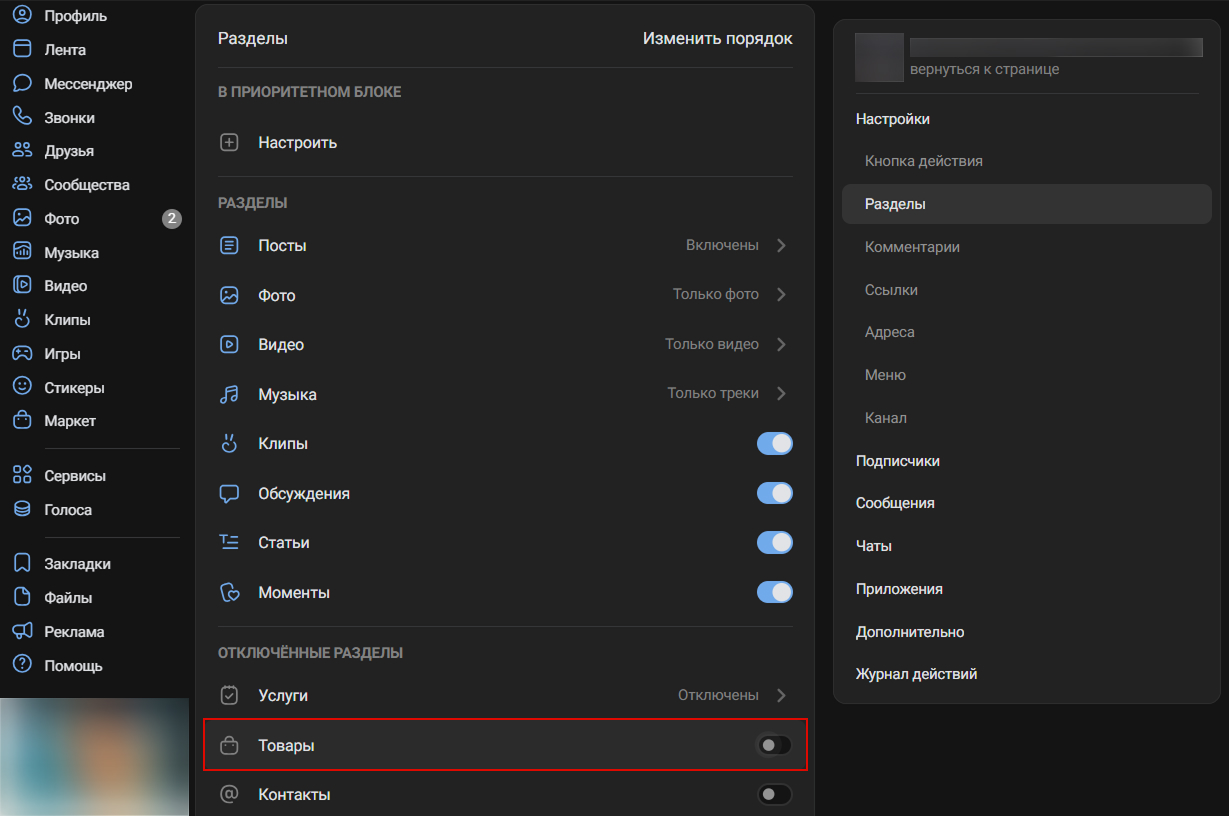The width and height of the screenshot is (1229, 816).
Task: Click the Bookmarks icon in sidebar
Action: (x=22, y=564)
